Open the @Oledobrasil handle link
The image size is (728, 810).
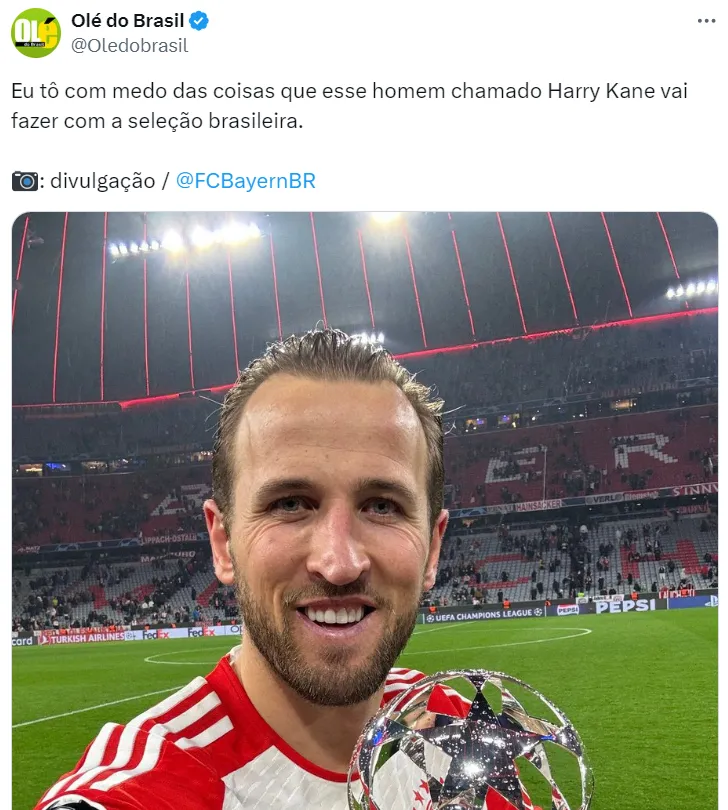(x=129, y=45)
